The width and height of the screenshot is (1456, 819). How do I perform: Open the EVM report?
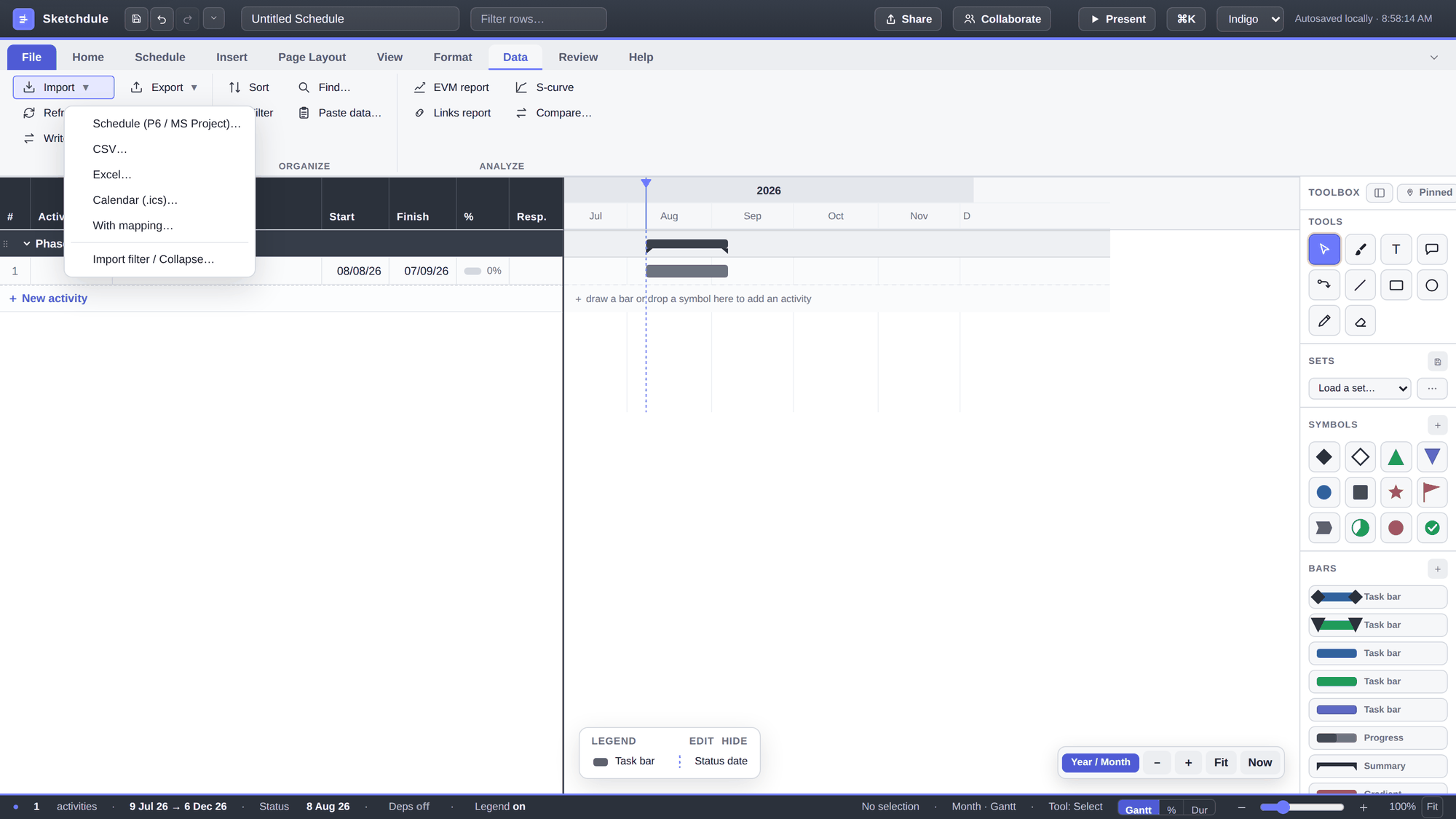pyautogui.click(x=451, y=87)
